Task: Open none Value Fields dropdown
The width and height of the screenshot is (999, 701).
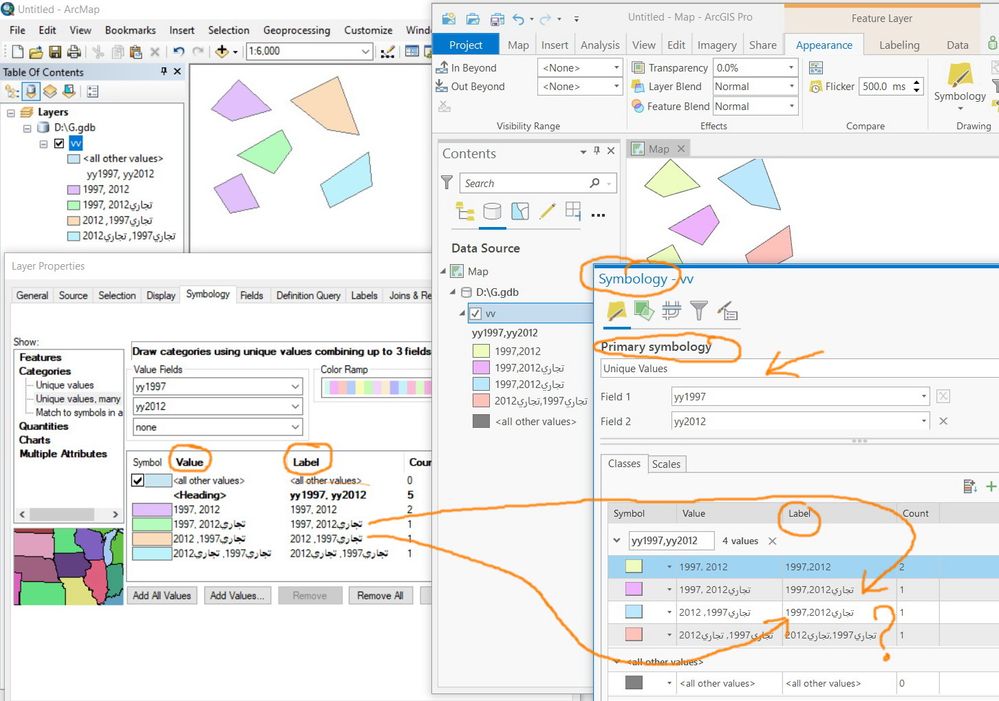Action: click(x=295, y=427)
